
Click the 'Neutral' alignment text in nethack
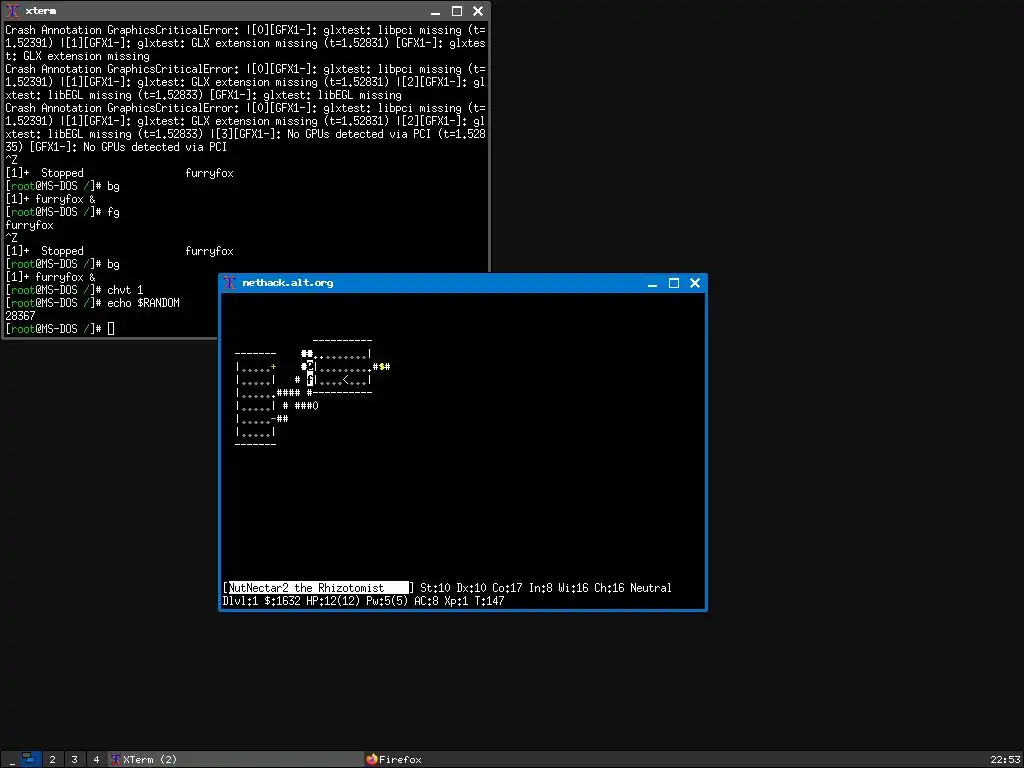[x=650, y=588]
